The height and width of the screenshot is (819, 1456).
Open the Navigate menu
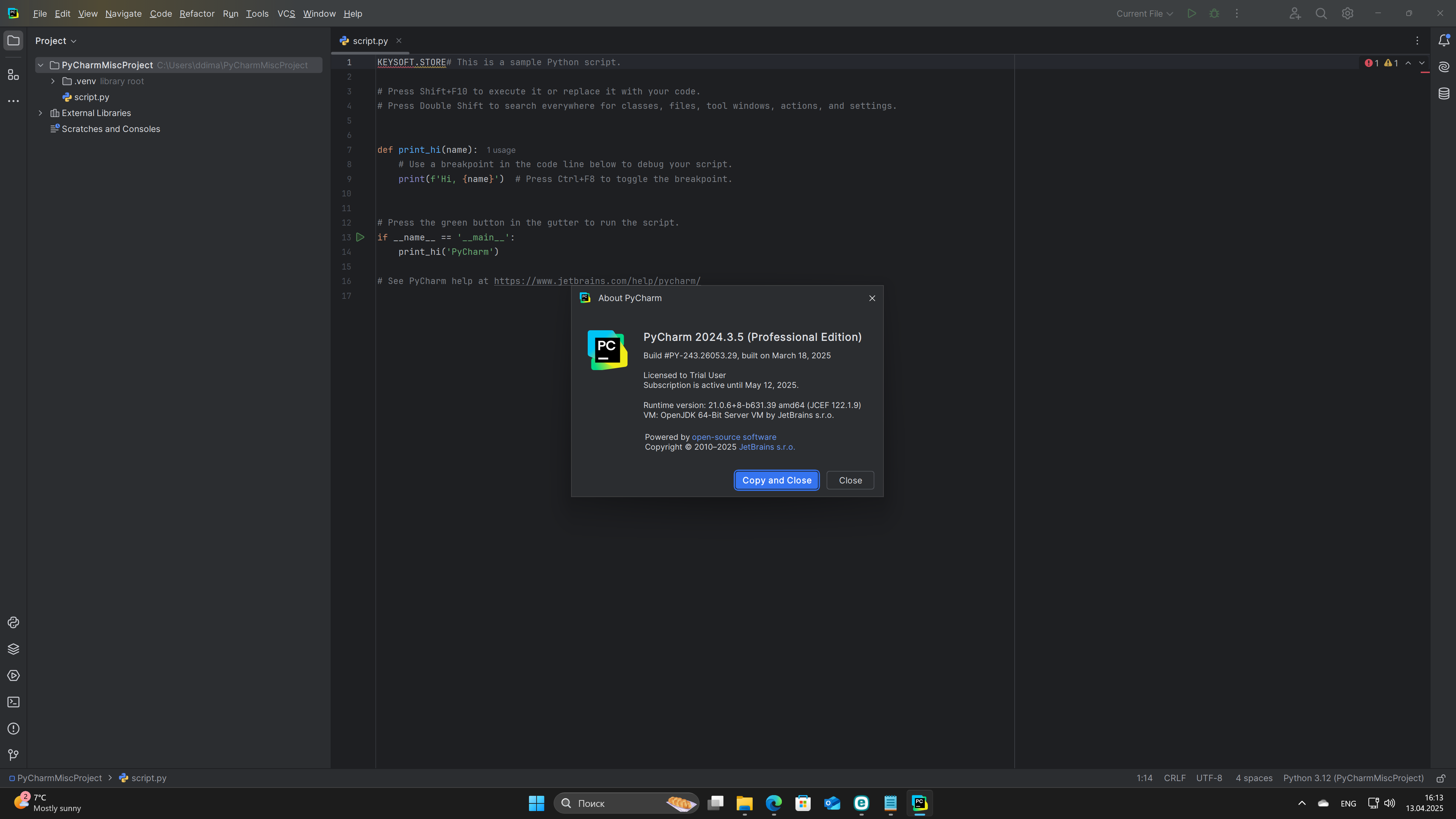pyautogui.click(x=123, y=14)
